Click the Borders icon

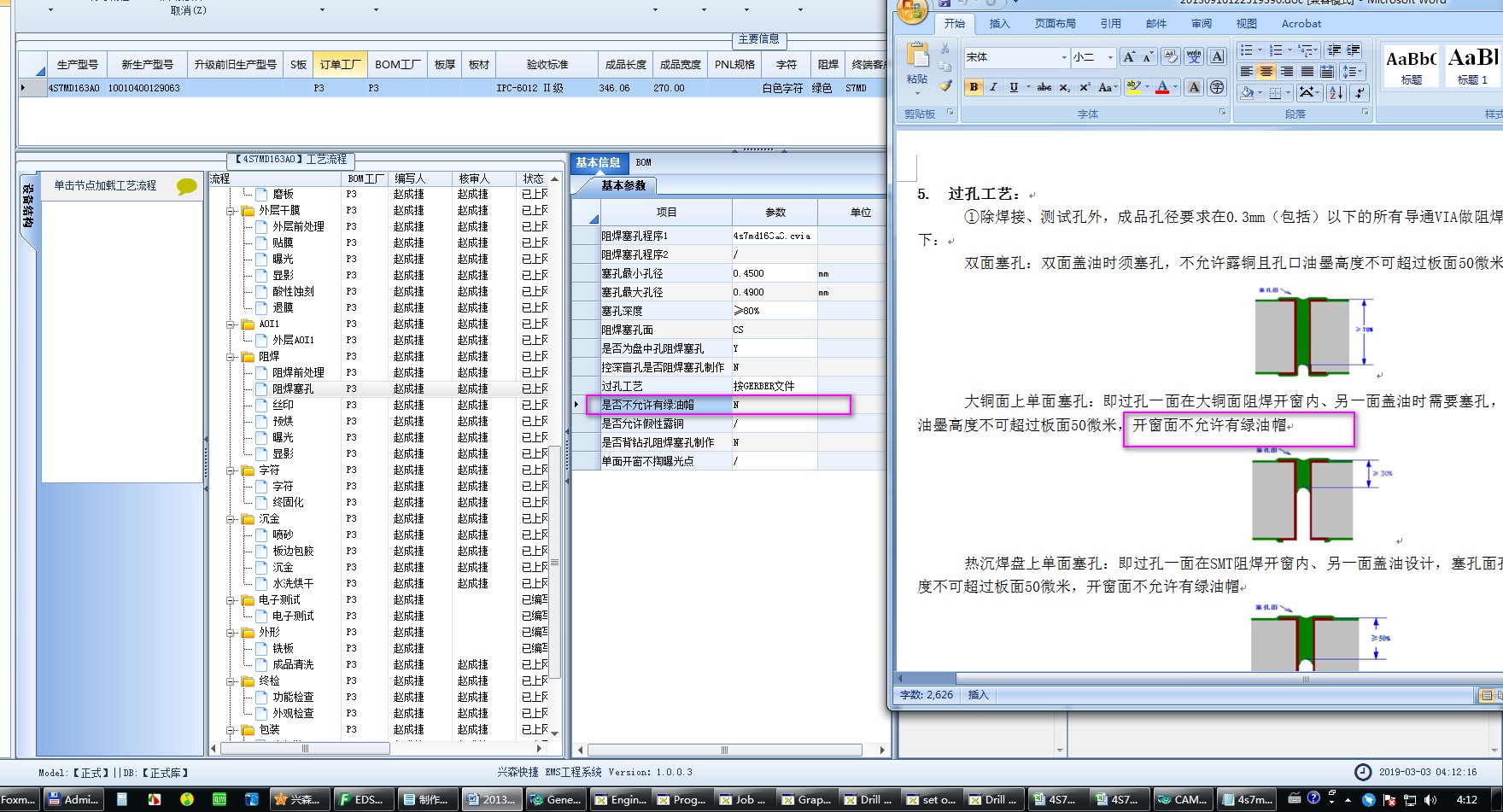1276,92
